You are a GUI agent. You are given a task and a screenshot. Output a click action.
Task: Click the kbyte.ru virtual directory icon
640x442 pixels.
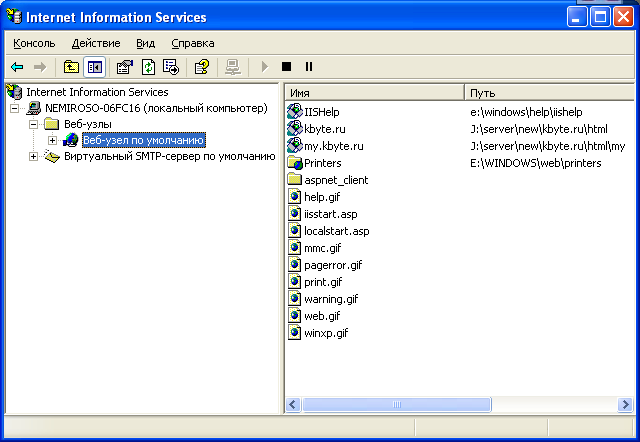294,129
